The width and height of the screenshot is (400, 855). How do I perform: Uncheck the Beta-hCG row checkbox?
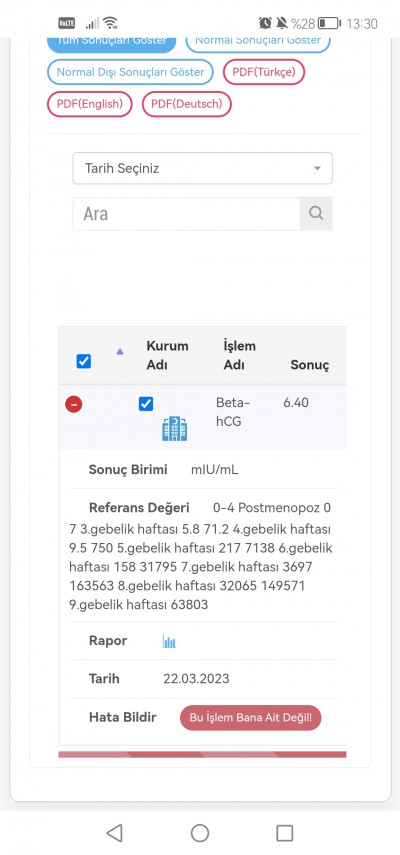click(146, 404)
